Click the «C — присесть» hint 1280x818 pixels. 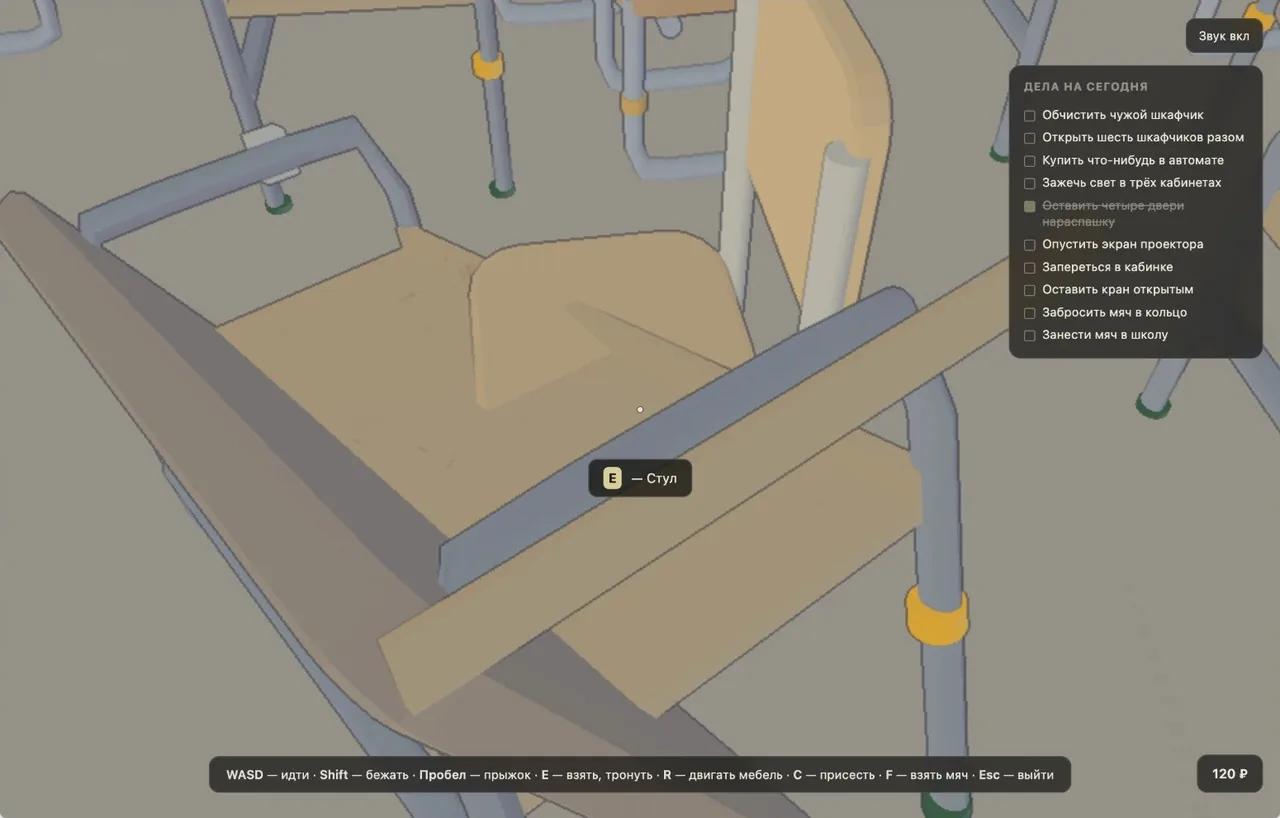tap(834, 775)
